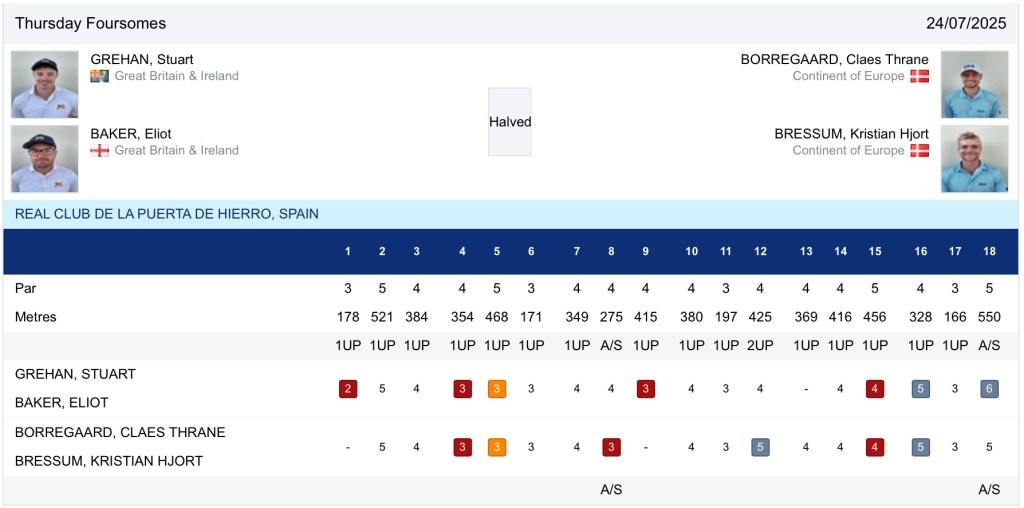Open the BRESSUM, Kristian Hjort name link
This screenshot has height=508, width=1024.
[x=851, y=134]
